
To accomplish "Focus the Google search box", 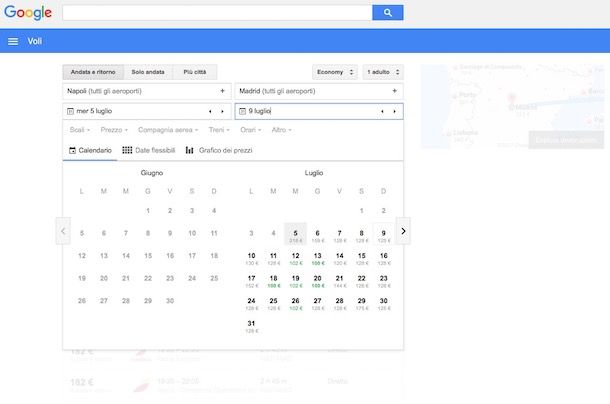I will (x=217, y=12).
